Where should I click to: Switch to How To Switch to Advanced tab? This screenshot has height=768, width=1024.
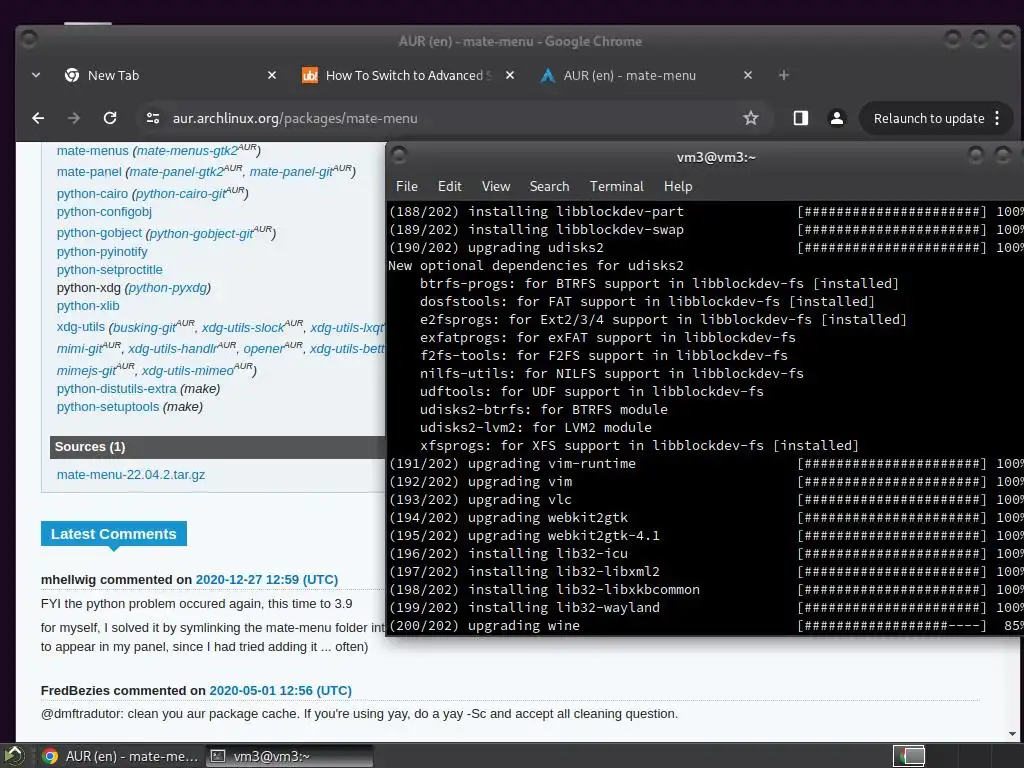coord(408,75)
